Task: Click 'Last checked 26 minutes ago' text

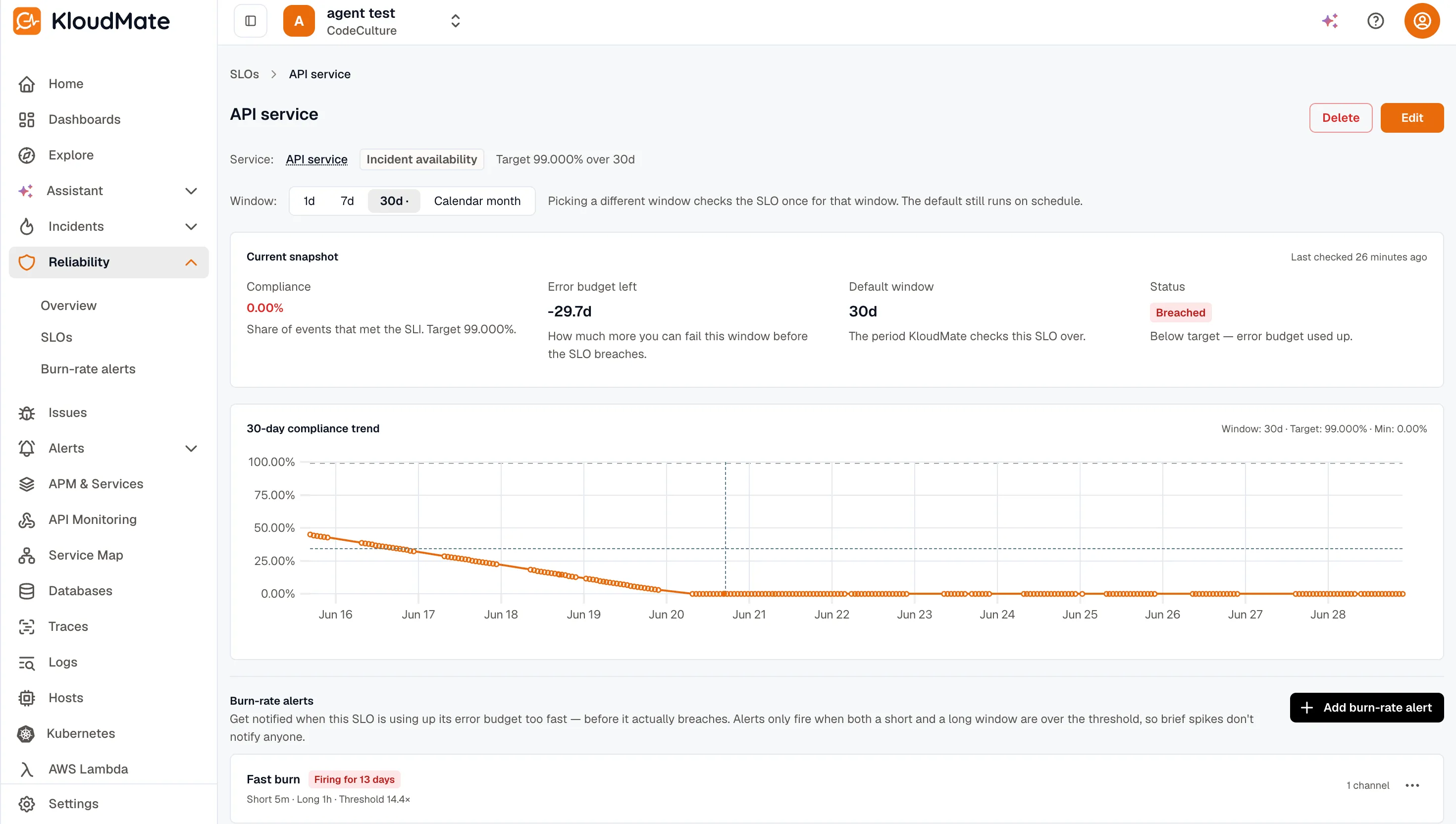Action: pyautogui.click(x=1358, y=257)
